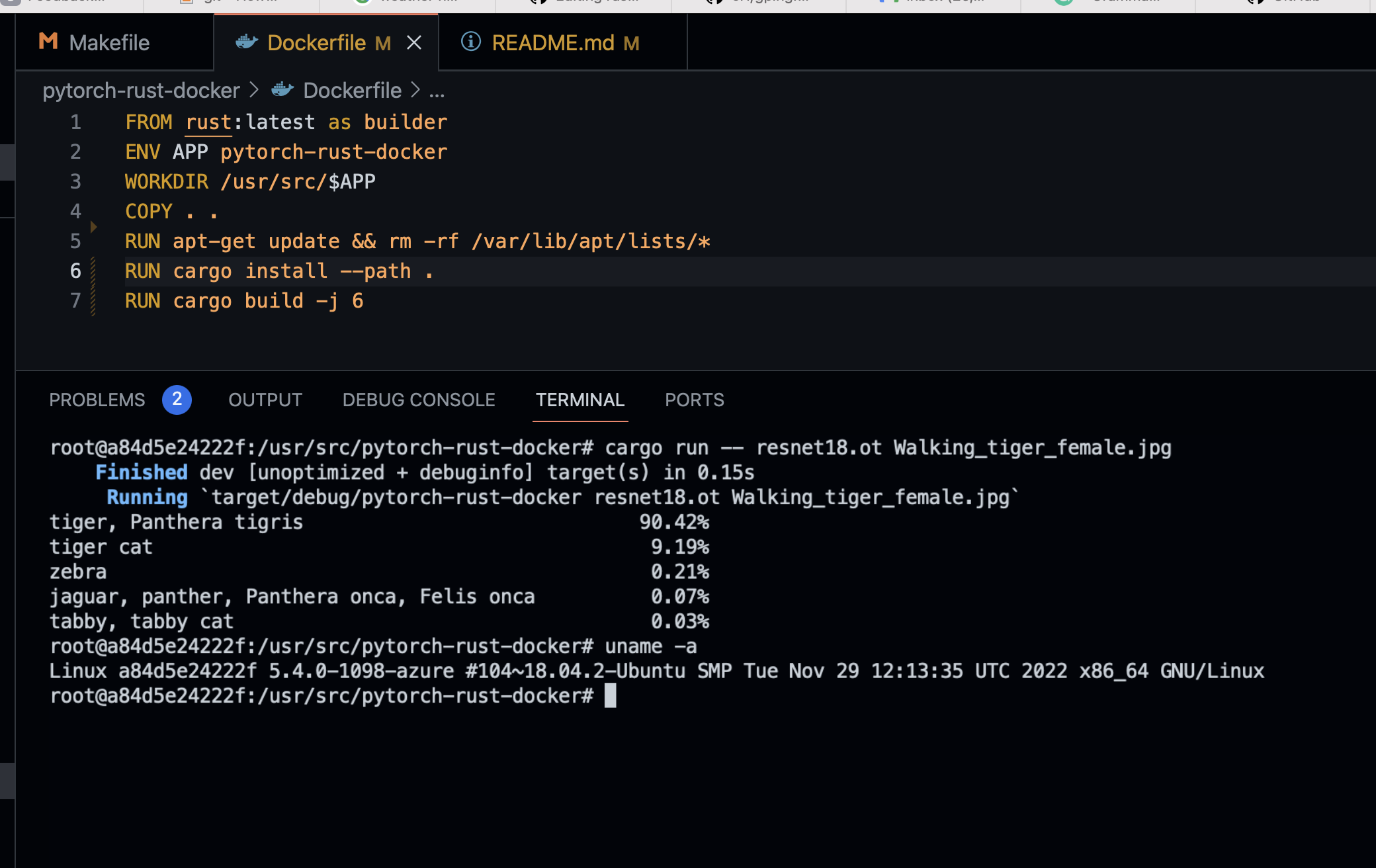The width and height of the screenshot is (1376, 868).
Task: Click 'Finished dev' build status line
Action: pyautogui.click(x=425, y=472)
